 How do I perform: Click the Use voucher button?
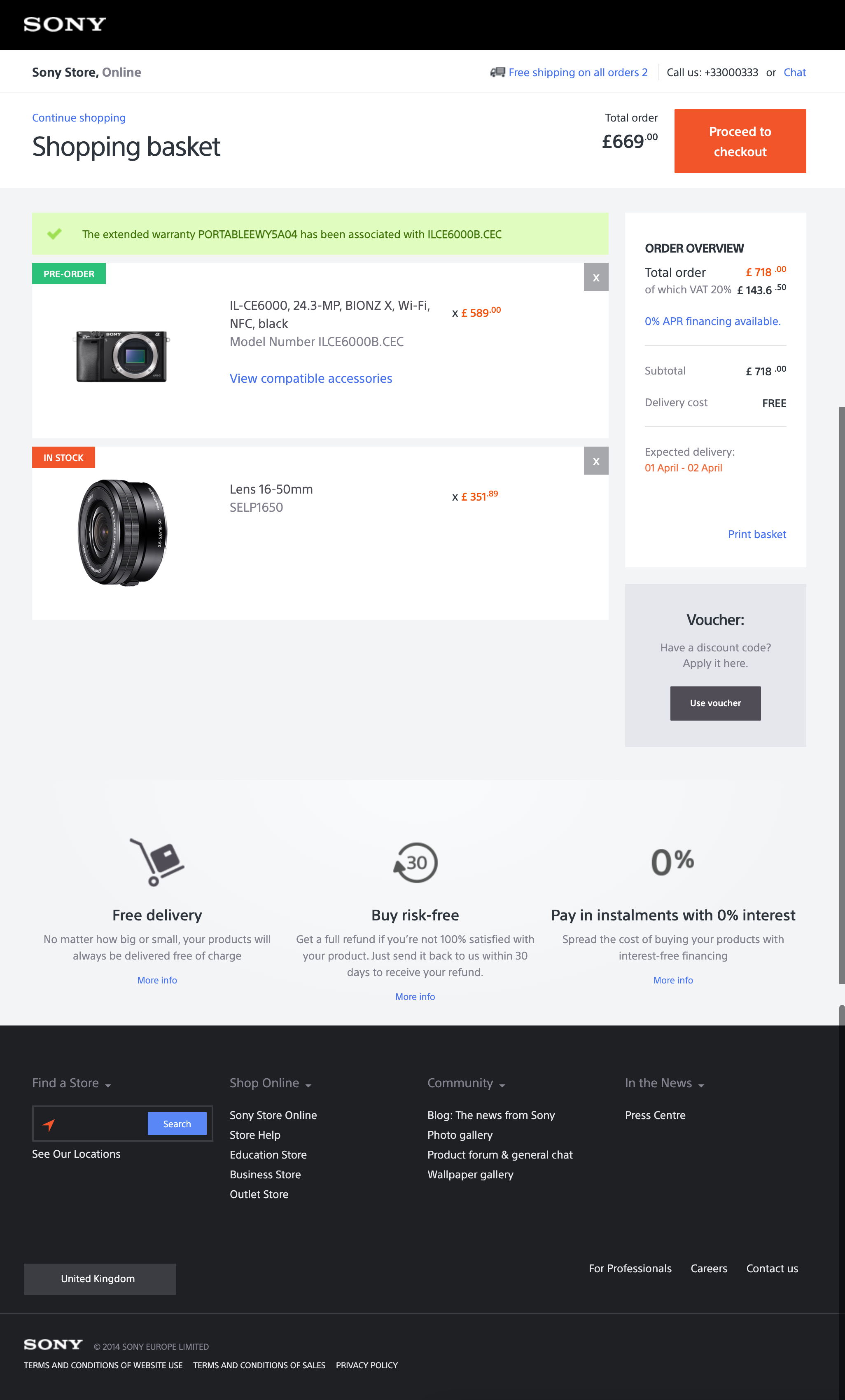click(715, 703)
